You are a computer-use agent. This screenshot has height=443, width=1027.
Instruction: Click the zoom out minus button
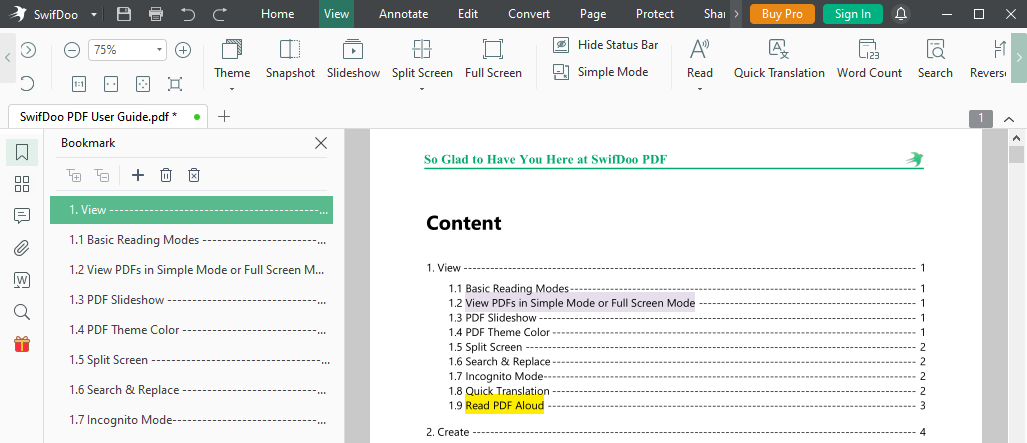click(72, 50)
